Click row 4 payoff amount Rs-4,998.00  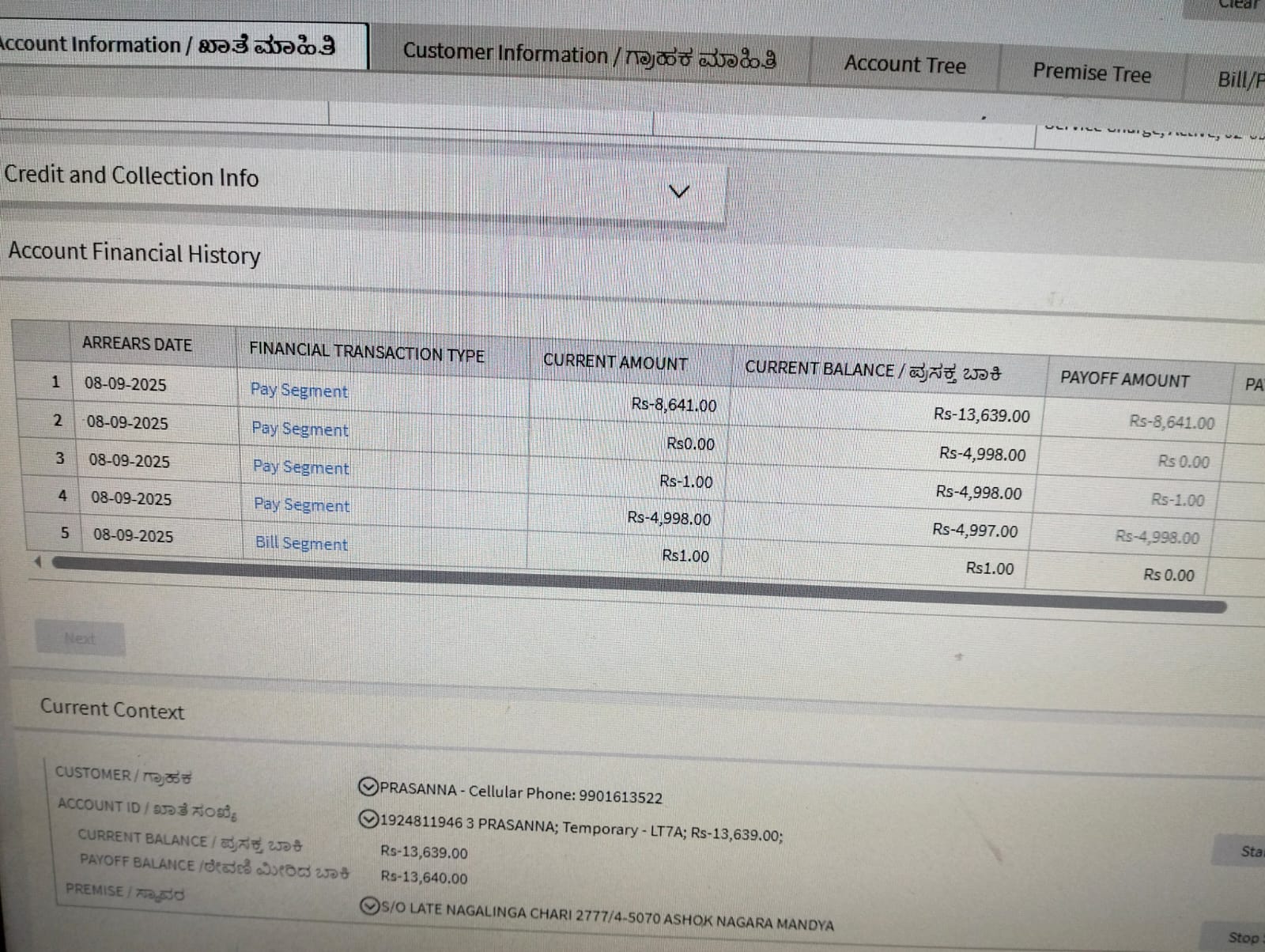point(1157,538)
